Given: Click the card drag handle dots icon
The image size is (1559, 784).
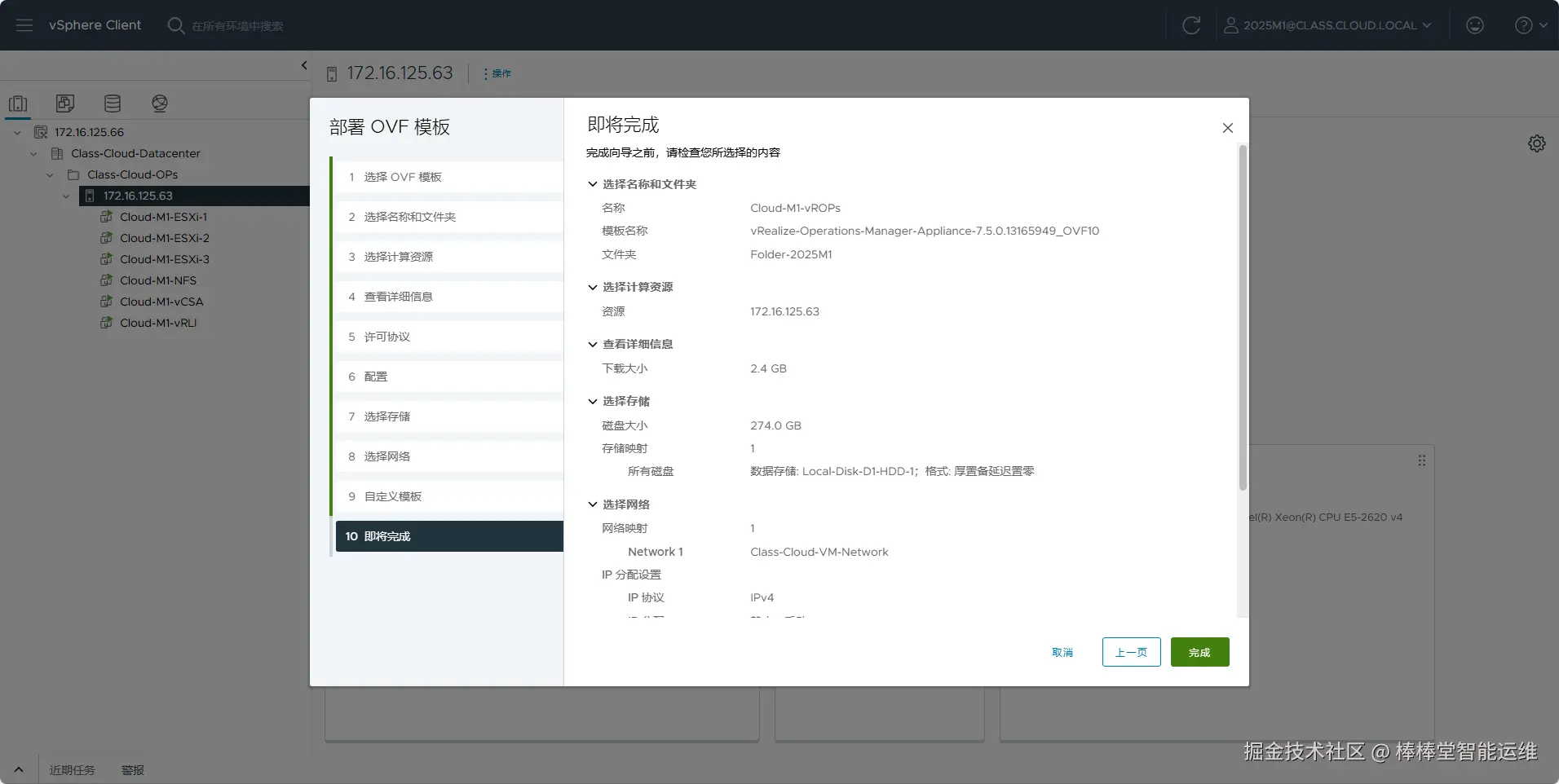Looking at the screenshot, I should pyautogui.click(x=1422, y=460).
